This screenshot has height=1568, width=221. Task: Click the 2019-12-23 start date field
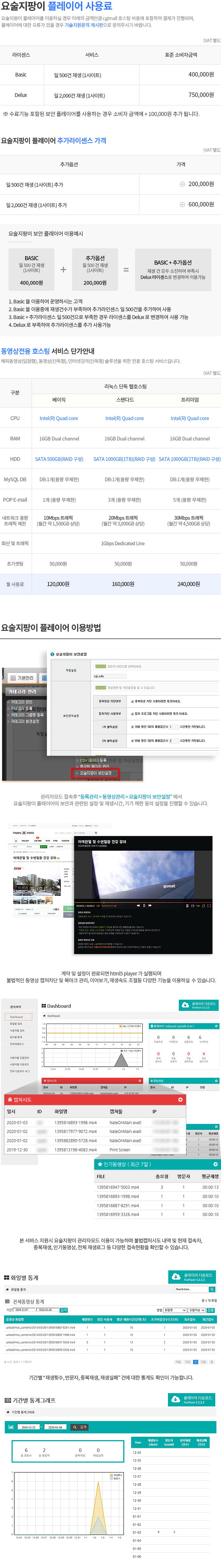tap(29, 1427)
